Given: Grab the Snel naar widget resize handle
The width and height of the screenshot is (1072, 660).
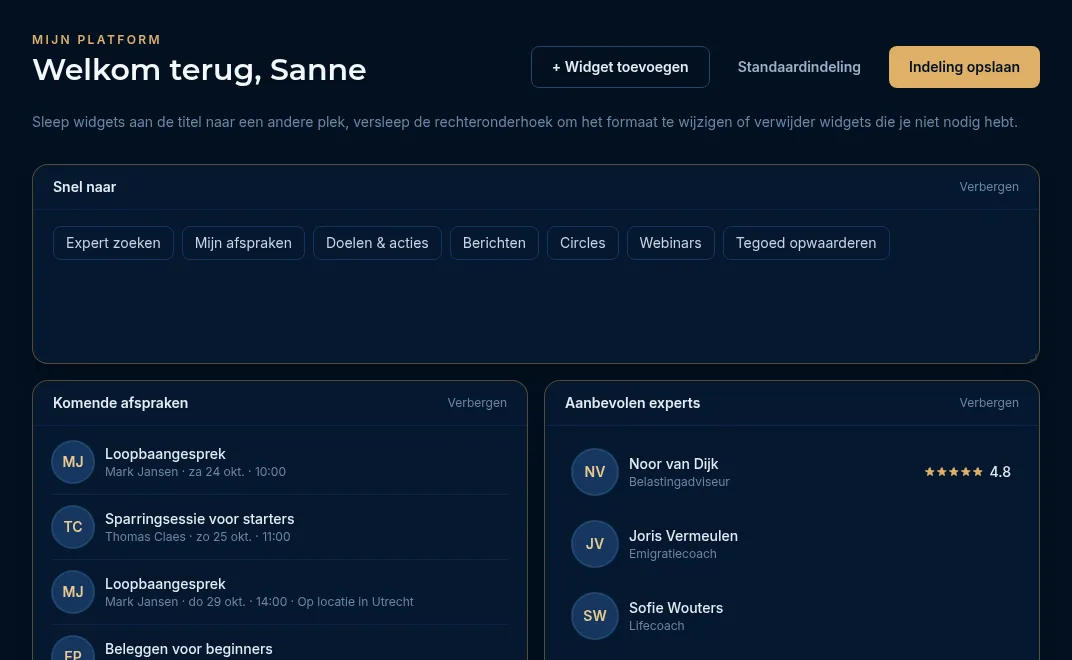Looking at the screenshot, I should point(1034,357).
